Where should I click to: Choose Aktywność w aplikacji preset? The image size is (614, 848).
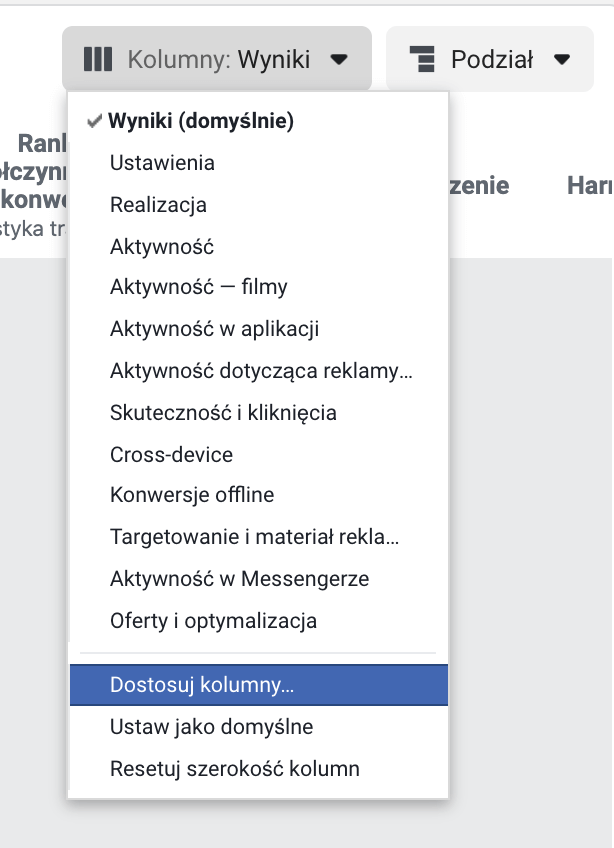tap(214, 329)
